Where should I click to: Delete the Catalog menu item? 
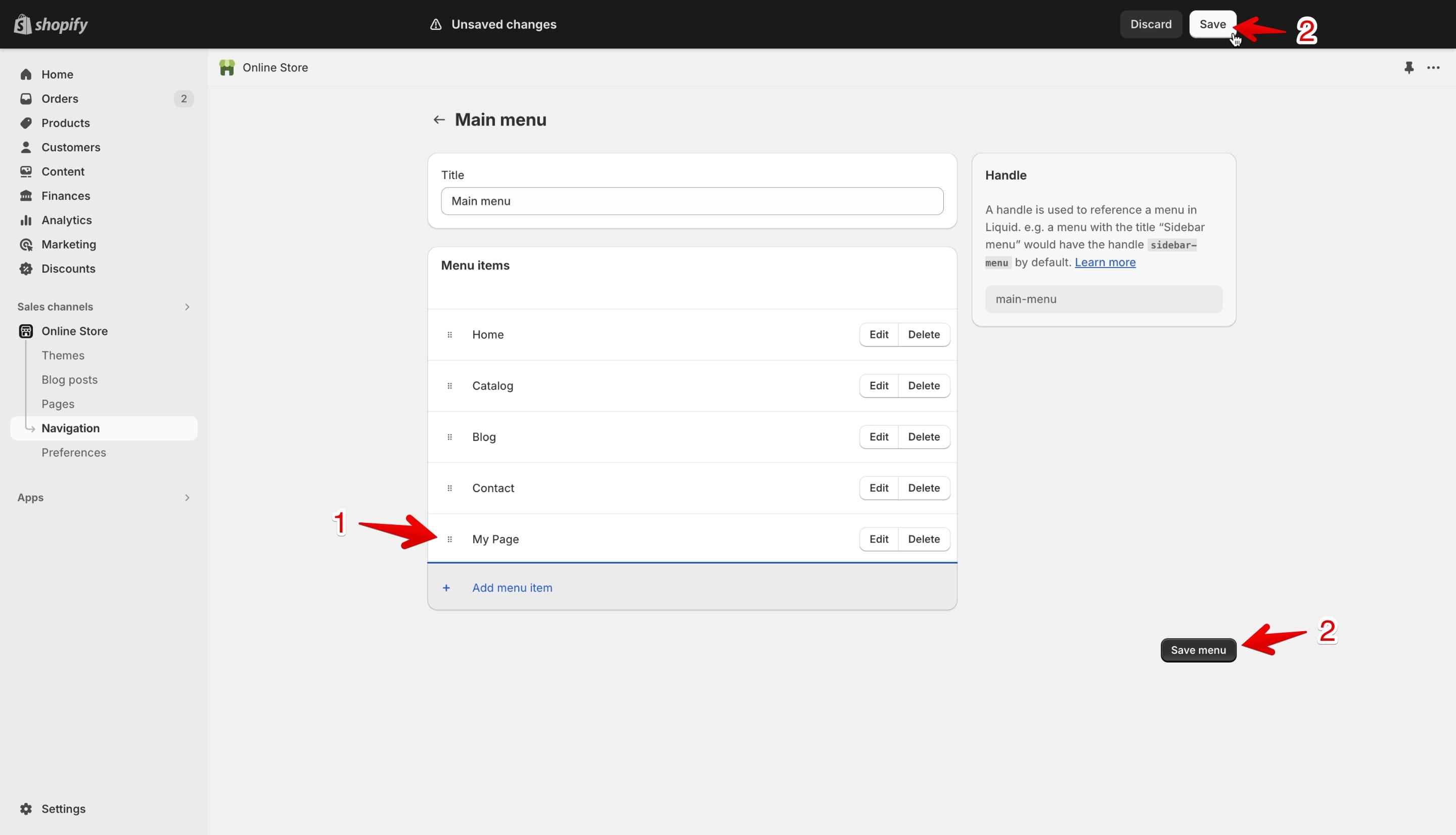(x=924, y=386)
